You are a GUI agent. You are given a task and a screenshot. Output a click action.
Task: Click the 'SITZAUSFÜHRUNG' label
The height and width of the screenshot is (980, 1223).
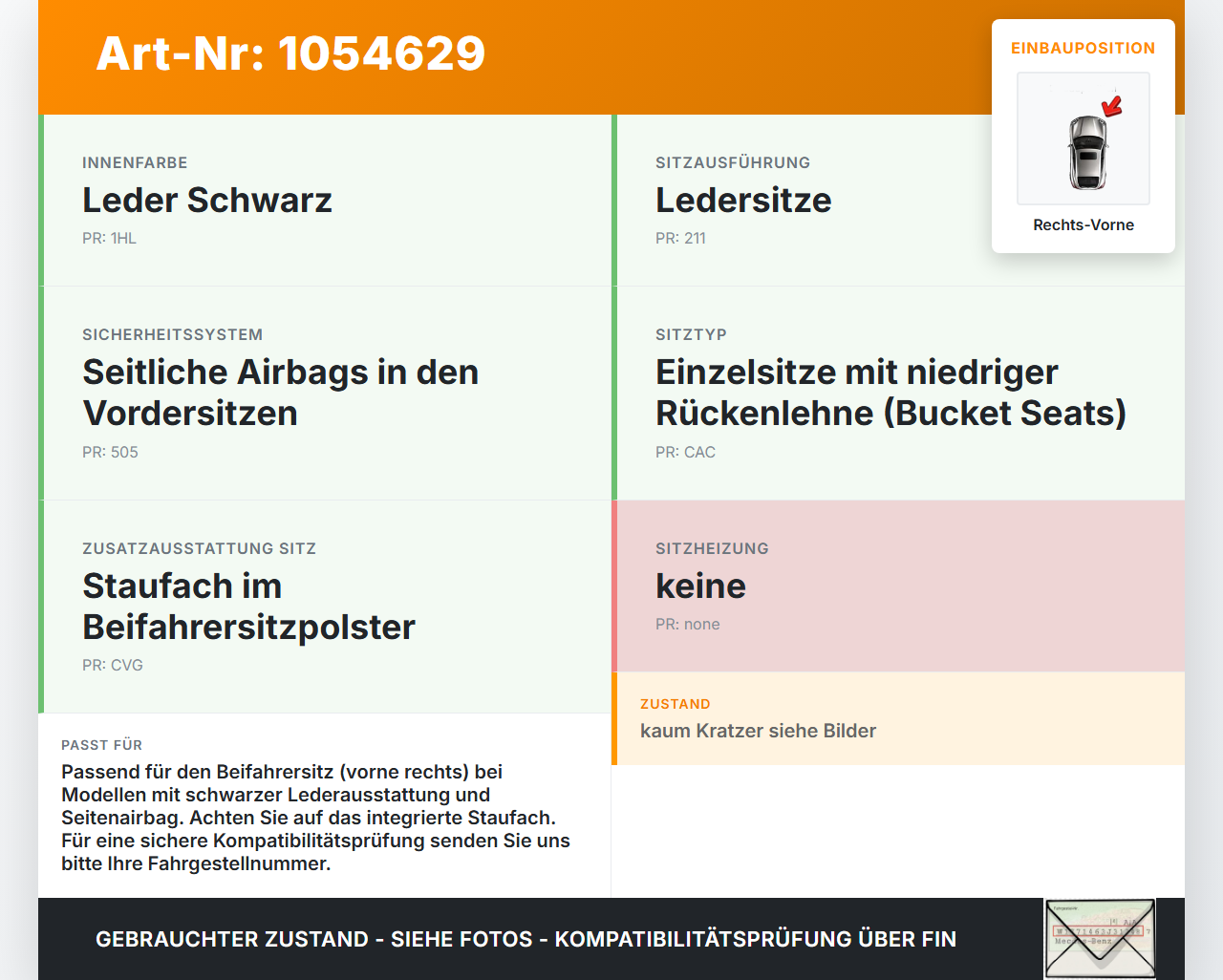pos(733,162)
